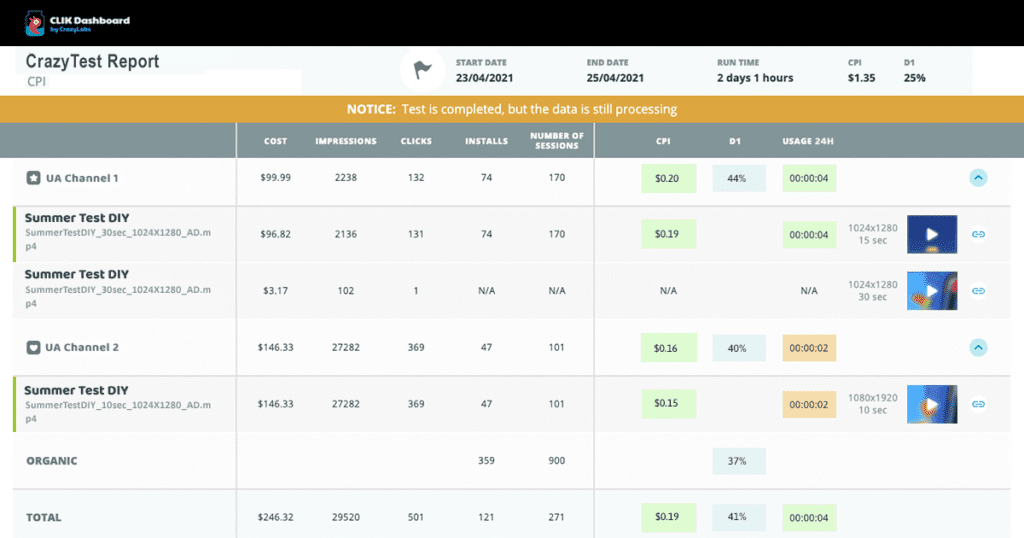Play the 1024x1280 30 sec video thumbnail

(x=932, y=291)
